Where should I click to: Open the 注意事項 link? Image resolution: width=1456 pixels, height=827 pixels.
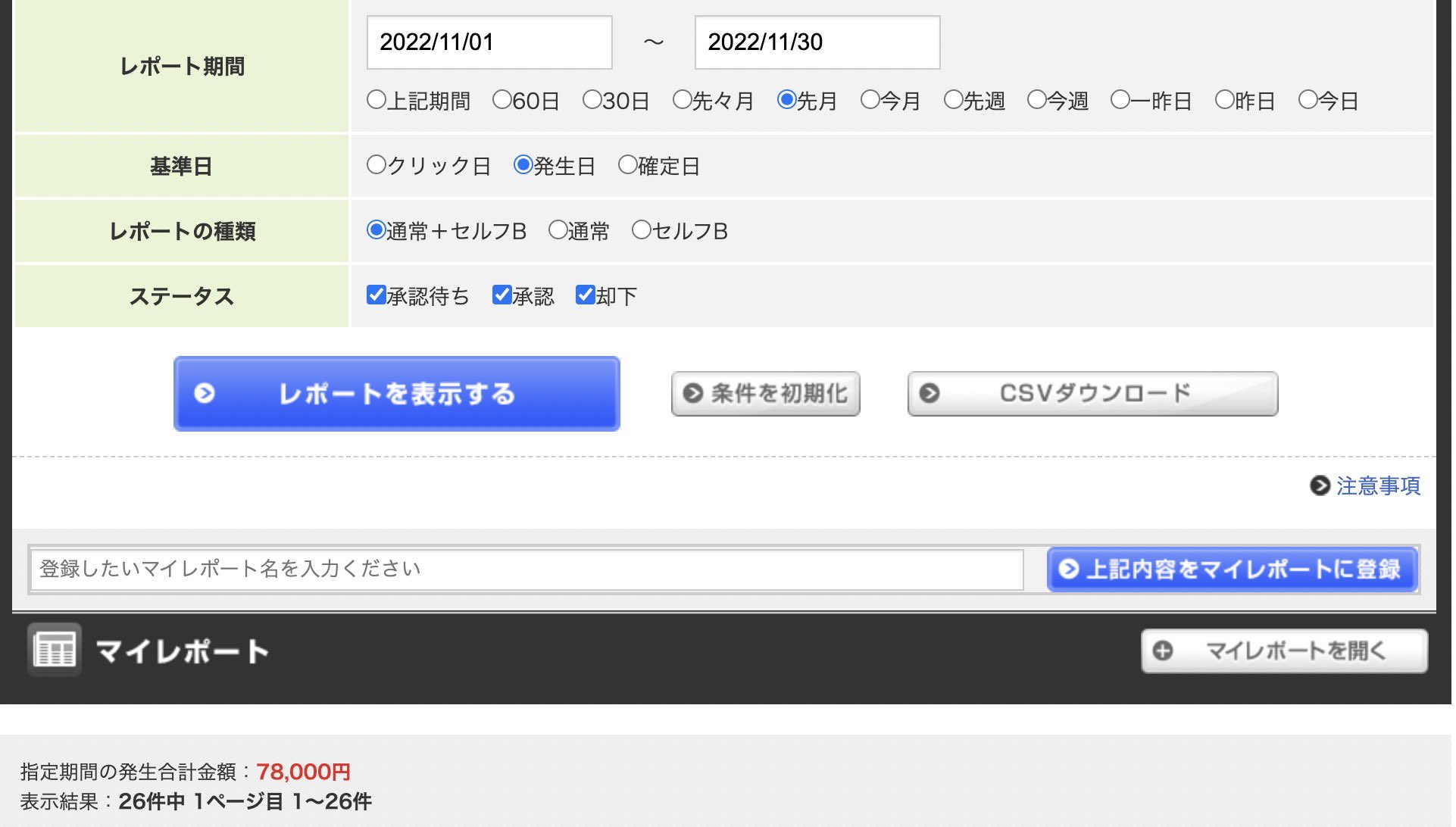pyautogui.click(x=1377, y=485)
